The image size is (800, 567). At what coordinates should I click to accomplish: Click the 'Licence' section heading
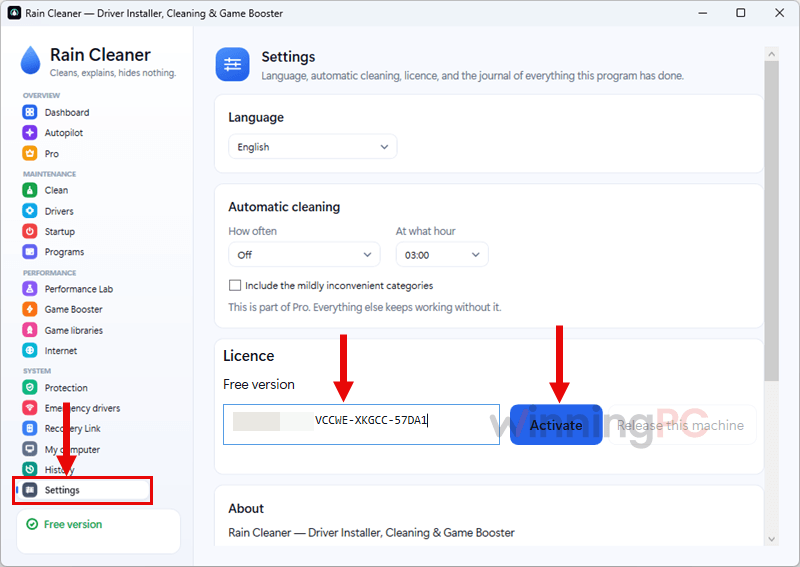click(248, 356)
